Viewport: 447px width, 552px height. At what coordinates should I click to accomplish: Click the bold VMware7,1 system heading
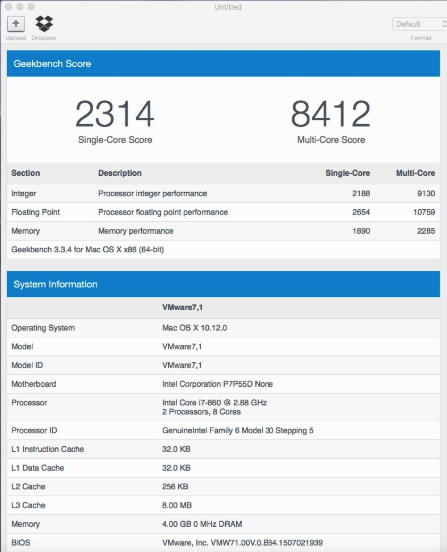(182, 307)
